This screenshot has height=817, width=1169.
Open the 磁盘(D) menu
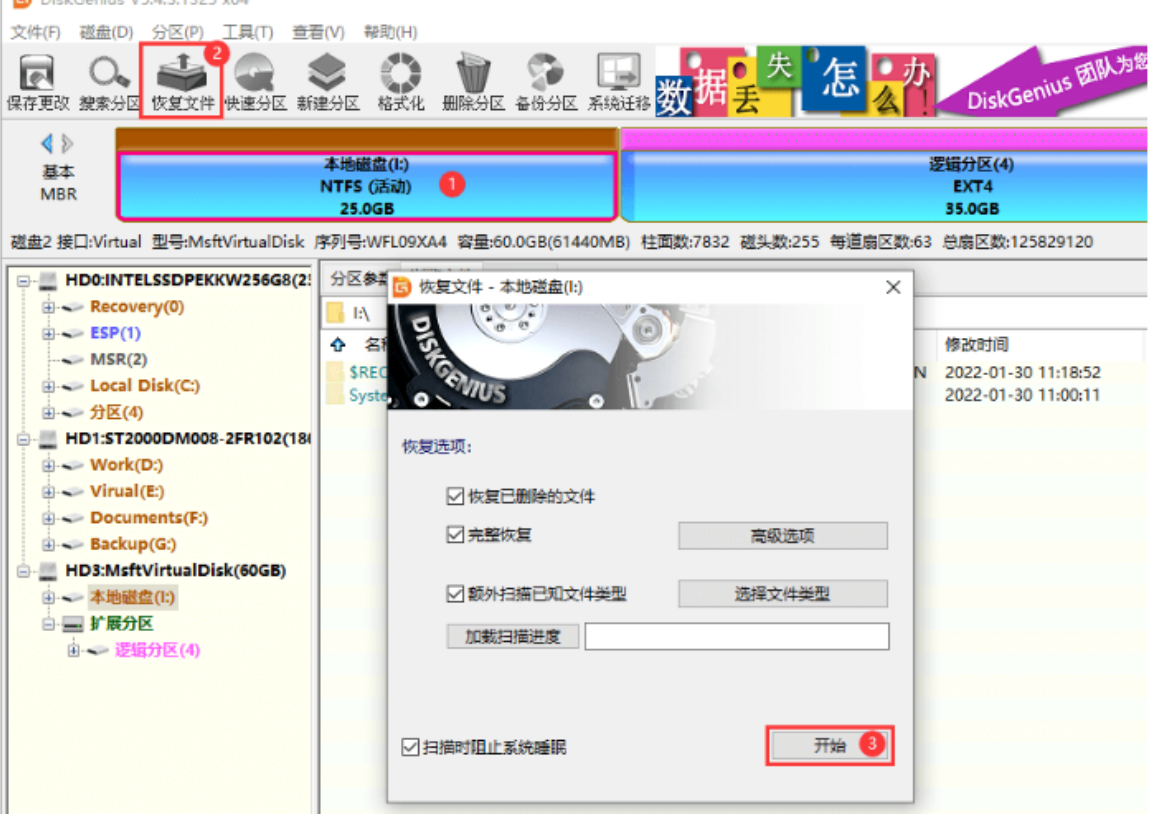[106, 32]
